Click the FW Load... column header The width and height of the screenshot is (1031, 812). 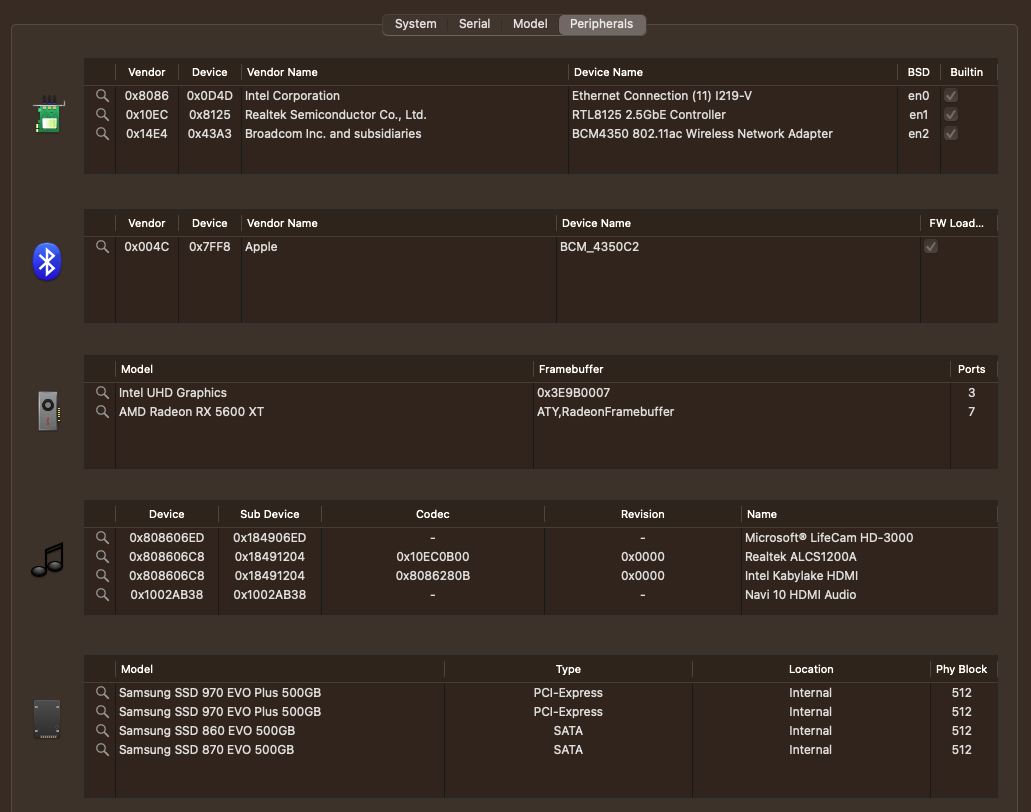click(957, 224)
